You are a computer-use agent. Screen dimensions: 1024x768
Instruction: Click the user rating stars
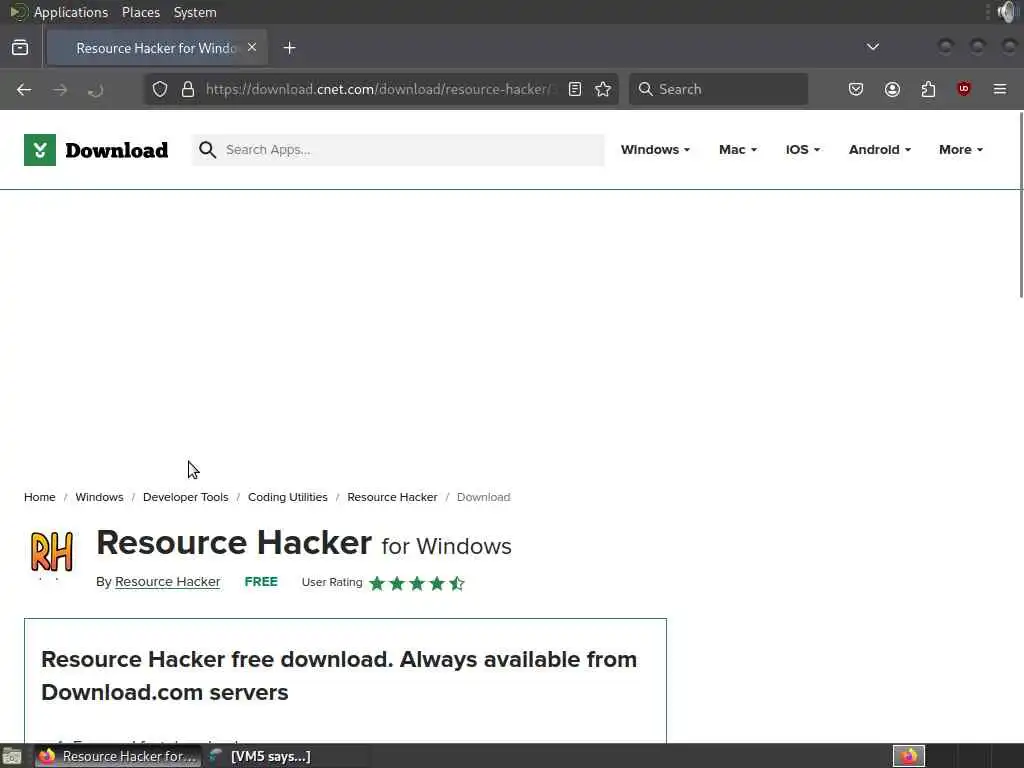click(x=417, y=583)
